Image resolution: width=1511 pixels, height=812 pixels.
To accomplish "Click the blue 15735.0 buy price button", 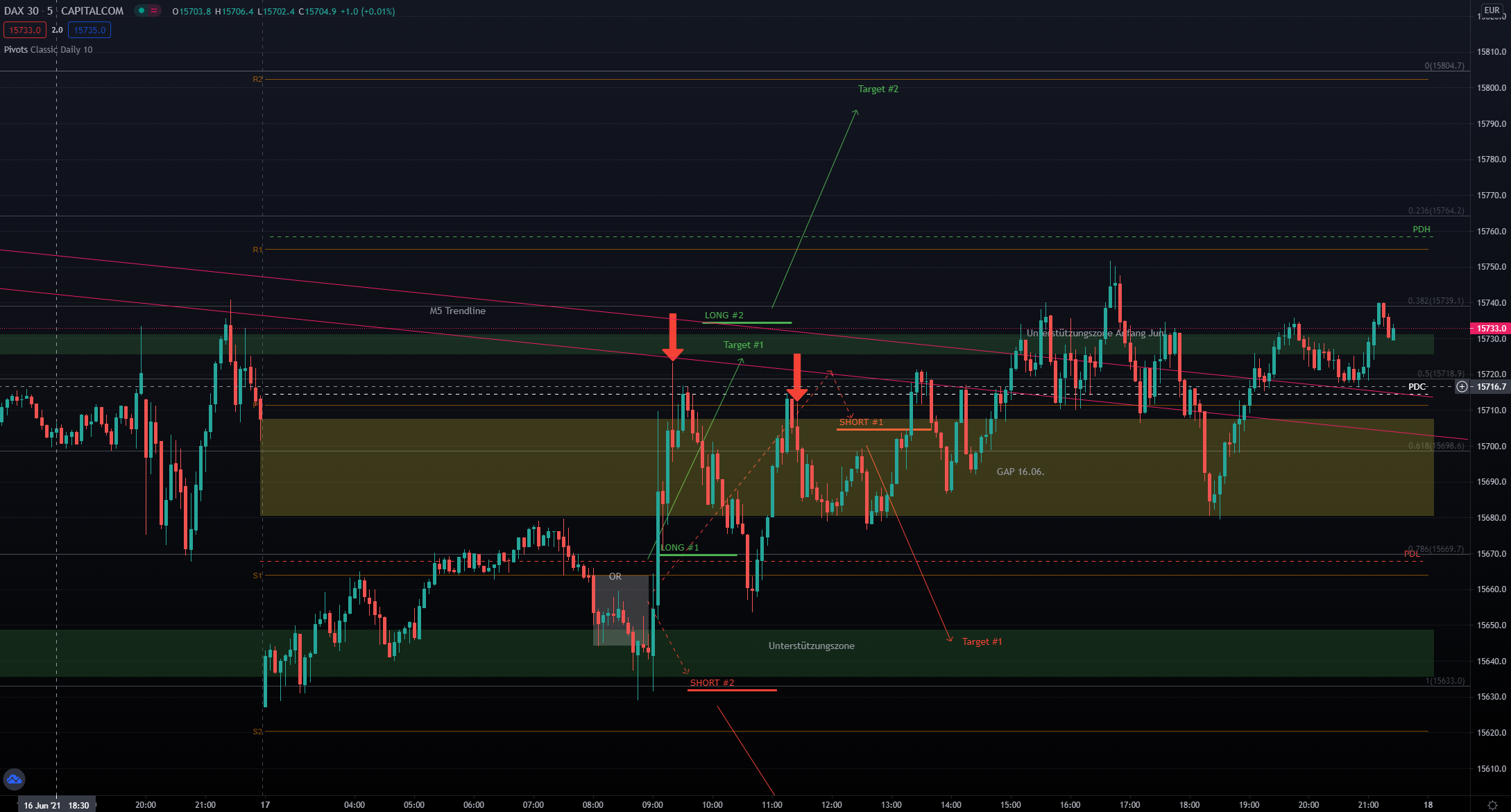I will pos(89,30).
